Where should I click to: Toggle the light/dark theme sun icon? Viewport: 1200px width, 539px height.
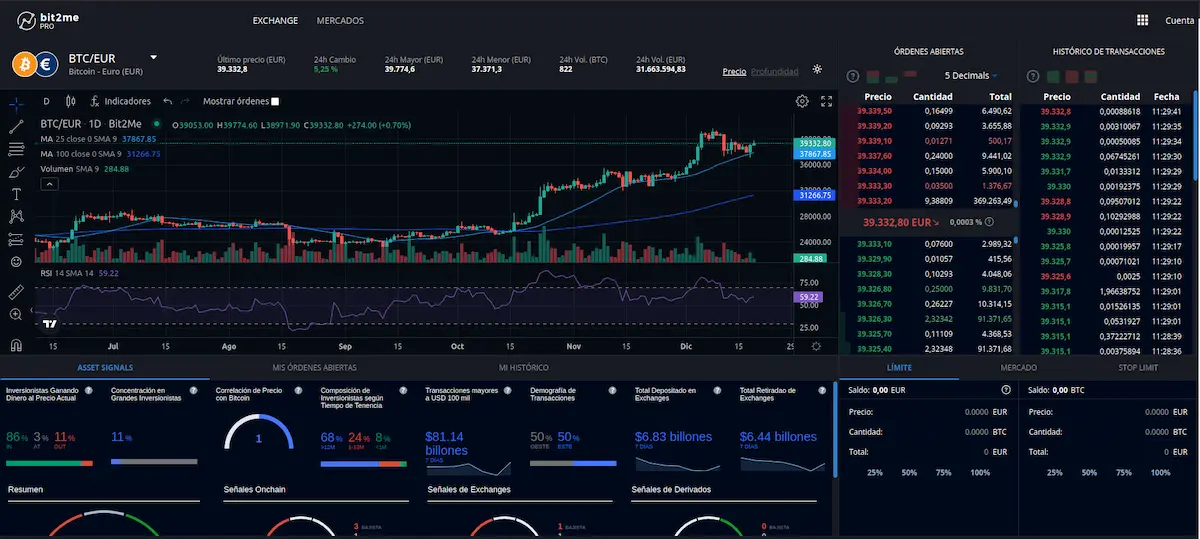(818, 70)
